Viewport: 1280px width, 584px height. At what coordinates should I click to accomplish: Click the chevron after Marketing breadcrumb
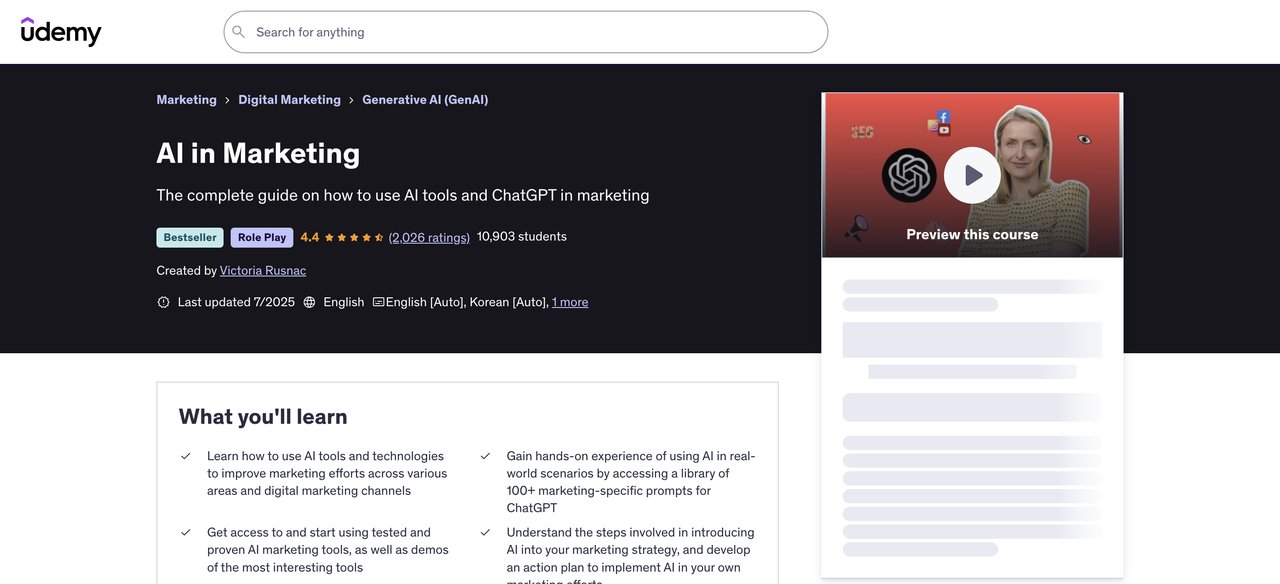(x=228, y=100)
